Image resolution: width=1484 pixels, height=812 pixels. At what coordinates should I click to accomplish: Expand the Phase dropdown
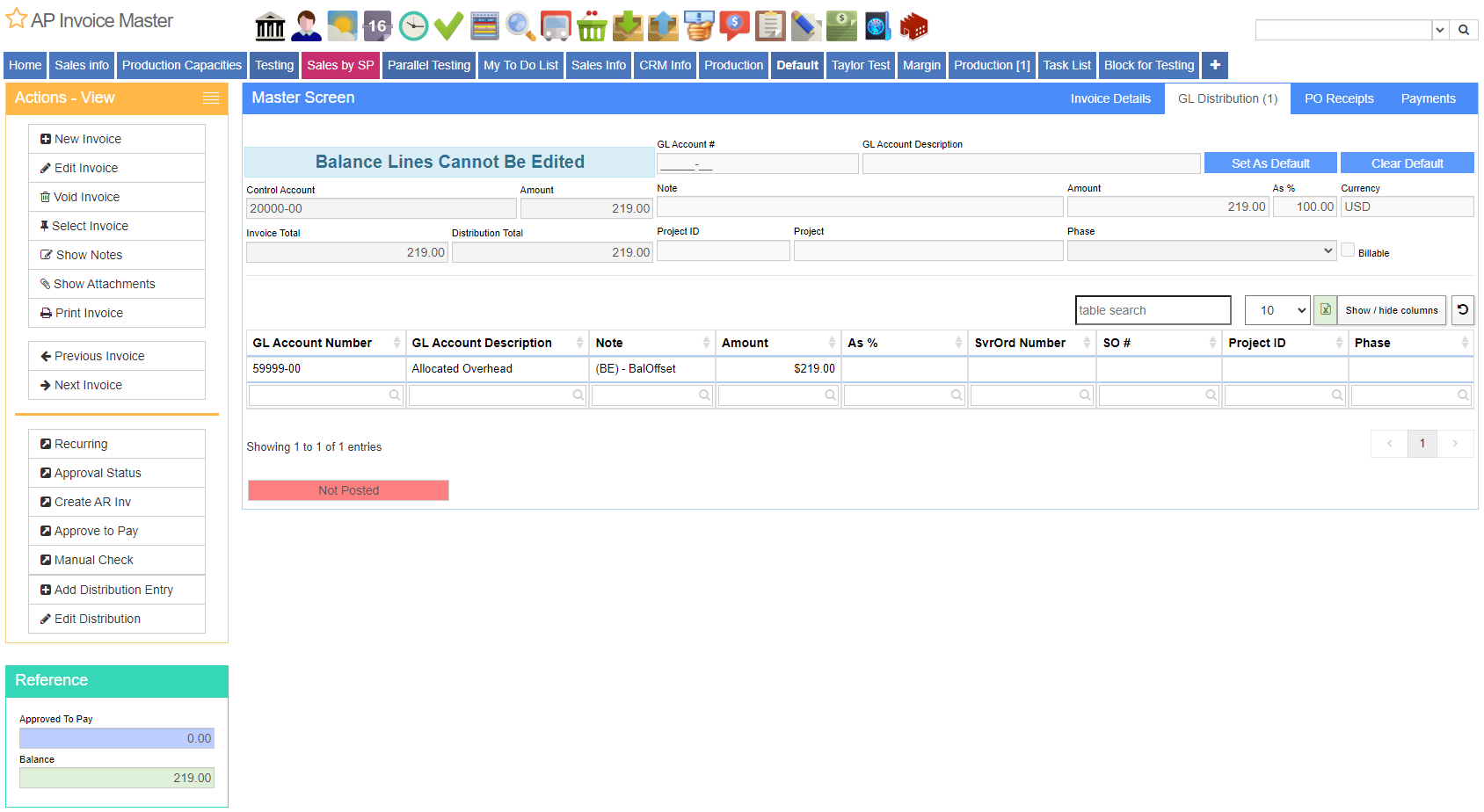(x=1202, y=250)
